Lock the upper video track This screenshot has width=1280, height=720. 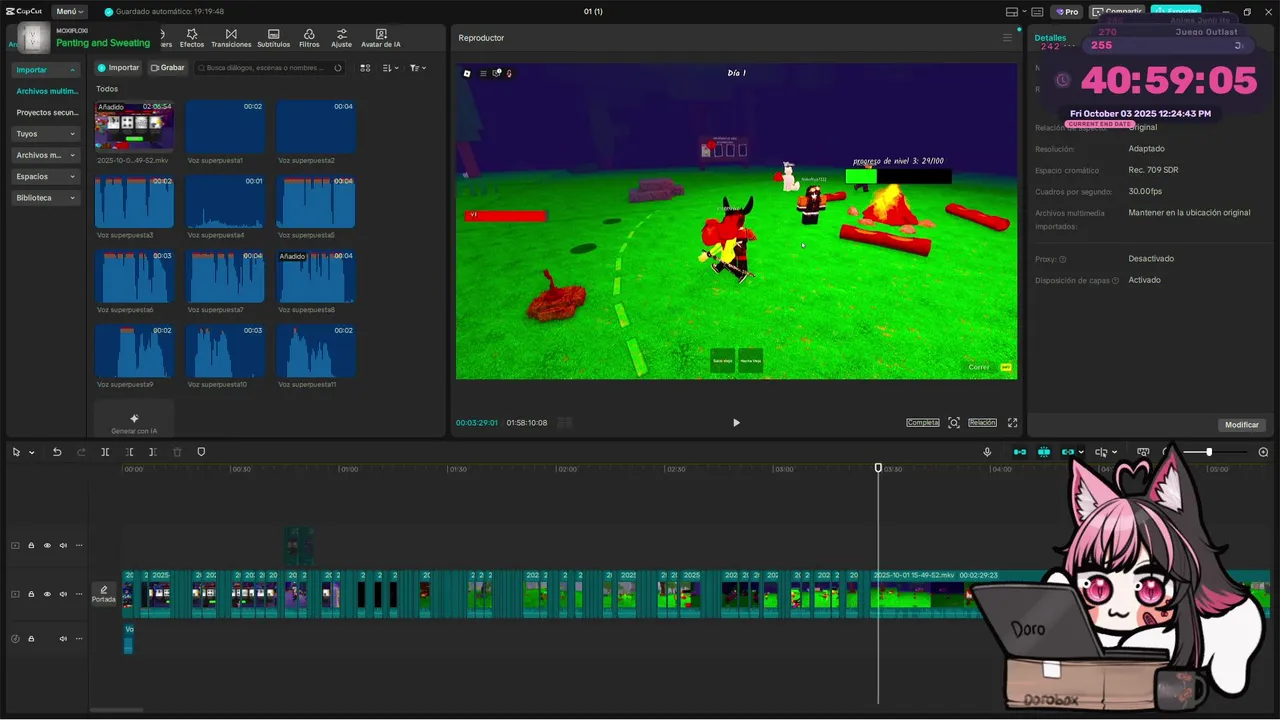point(31,546)
